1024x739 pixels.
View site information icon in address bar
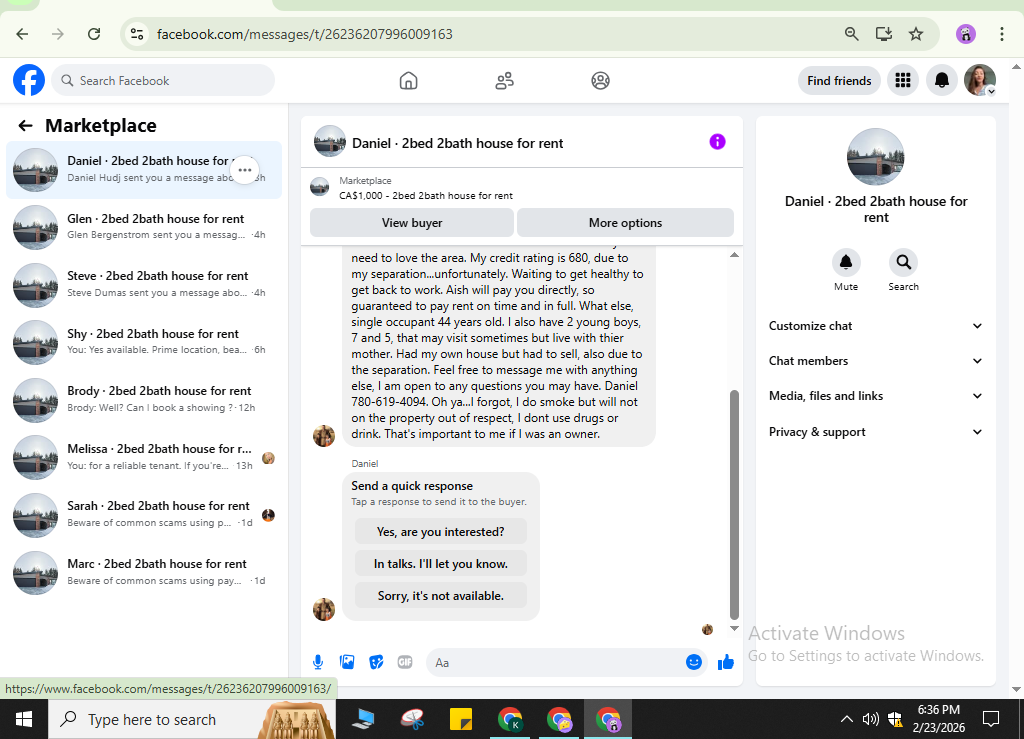point(136,34)
